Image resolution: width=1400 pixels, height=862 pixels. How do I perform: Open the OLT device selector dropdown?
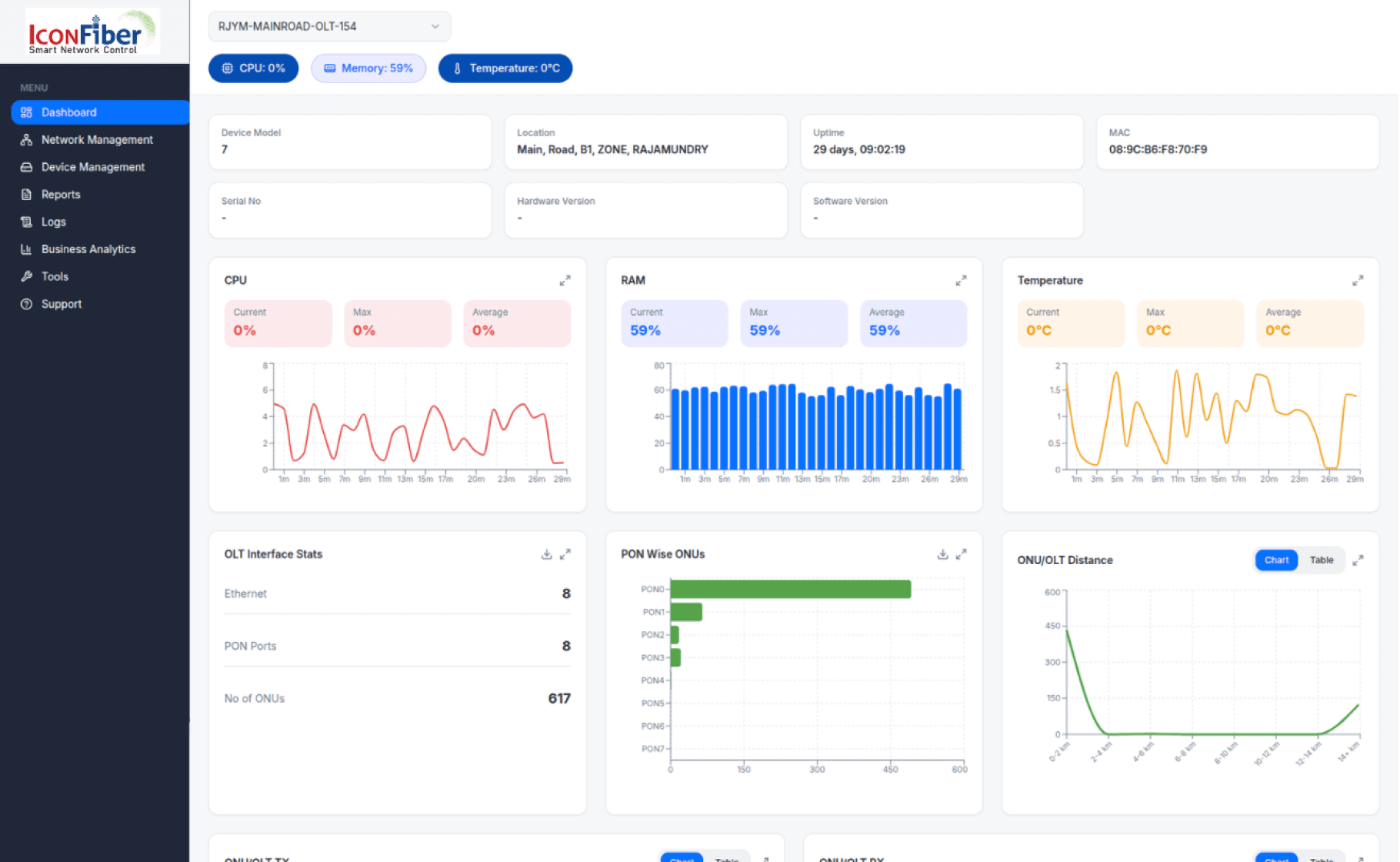point(329,26)
